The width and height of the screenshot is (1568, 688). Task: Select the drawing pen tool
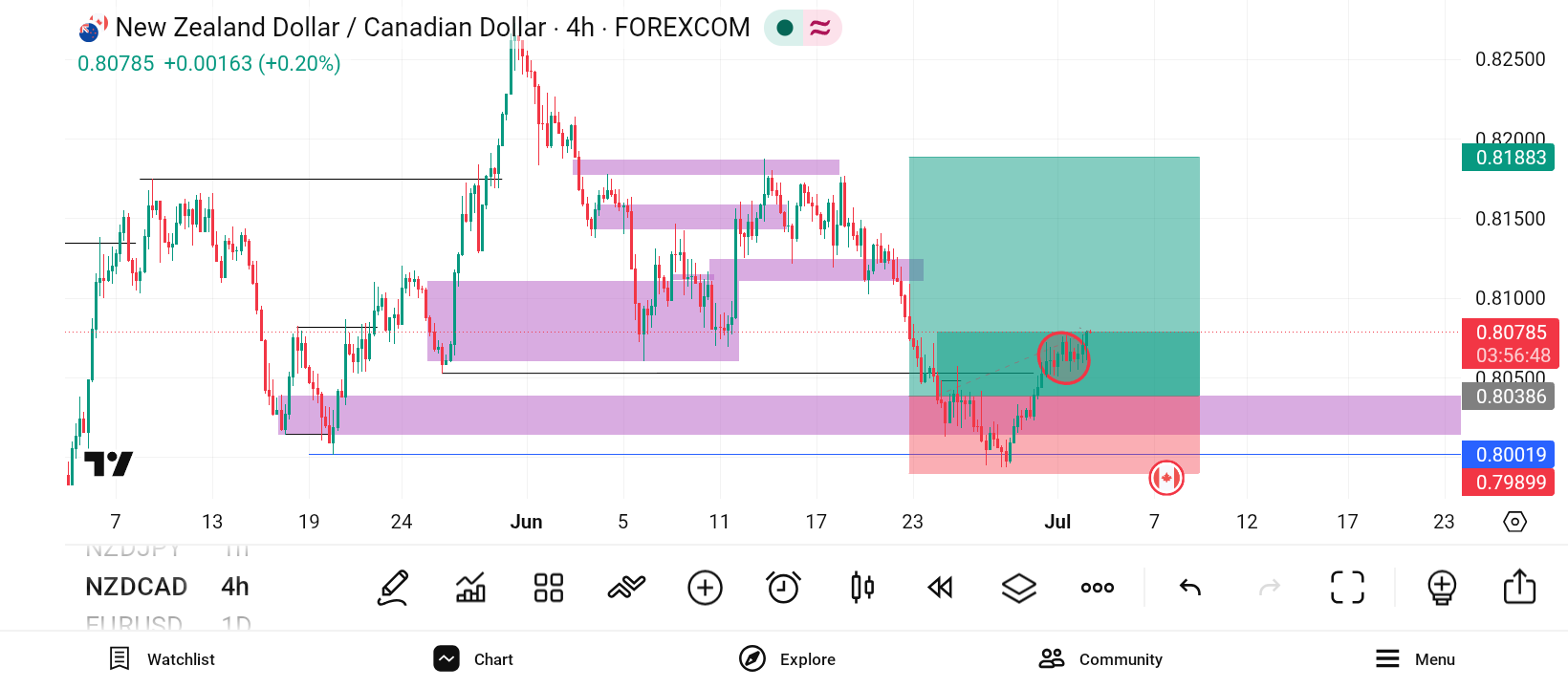click(393, 588)
